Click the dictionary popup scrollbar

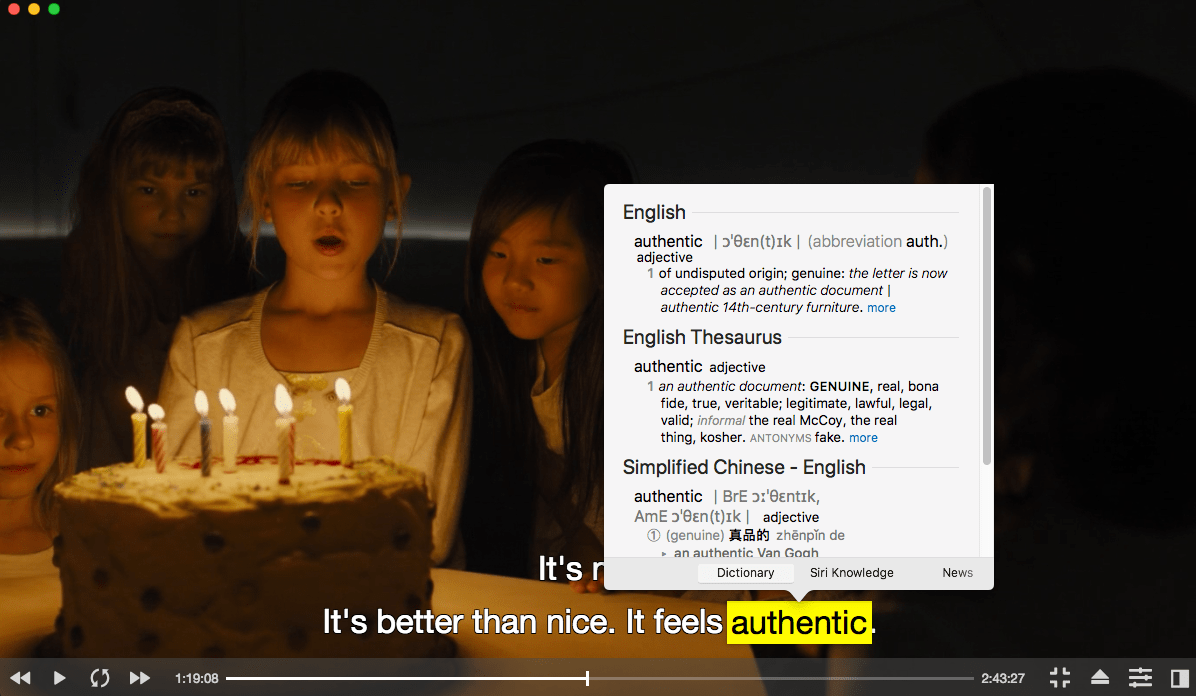[986, 325]
